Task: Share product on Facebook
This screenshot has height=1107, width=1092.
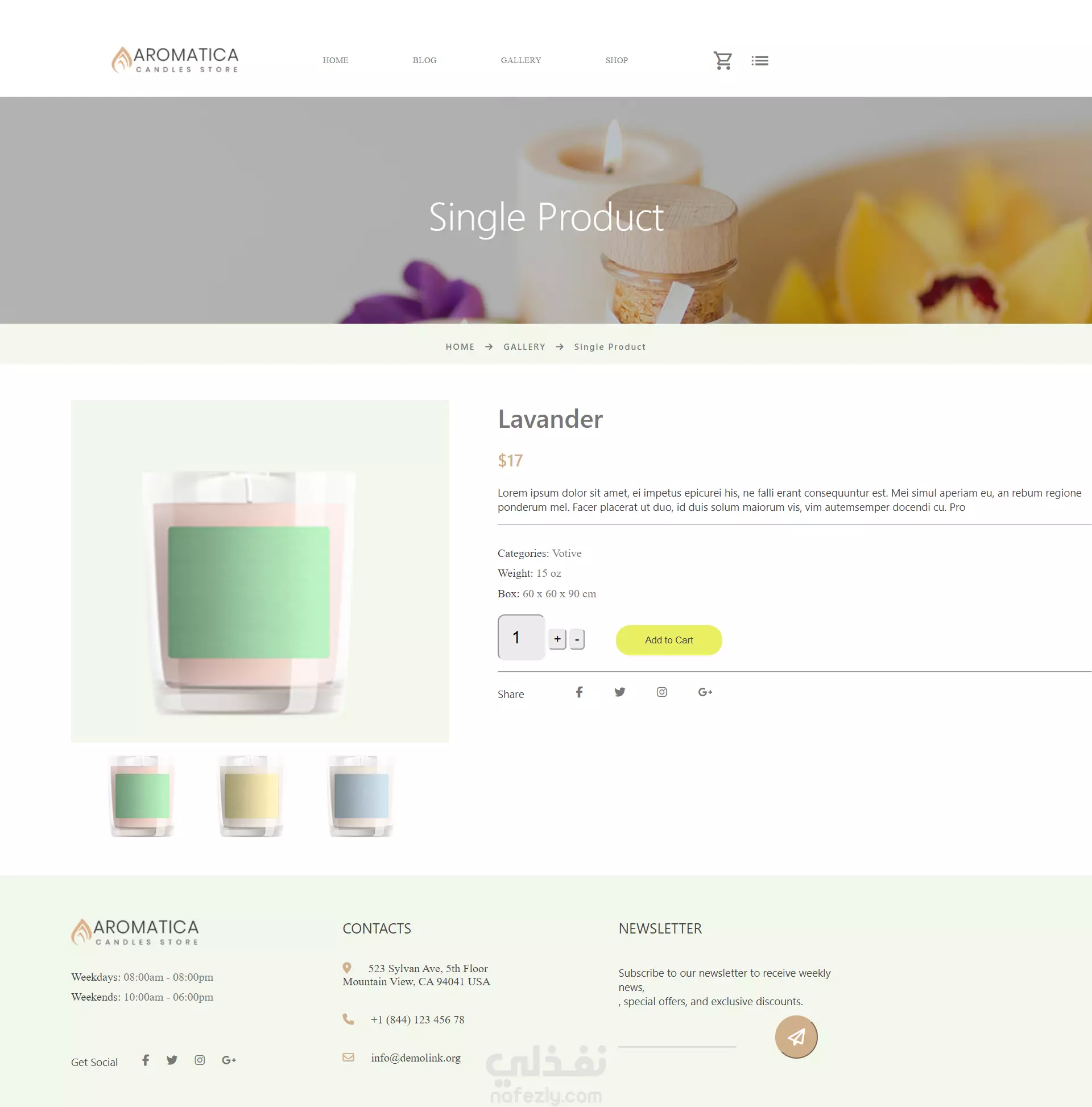Action: click(579, 692)
